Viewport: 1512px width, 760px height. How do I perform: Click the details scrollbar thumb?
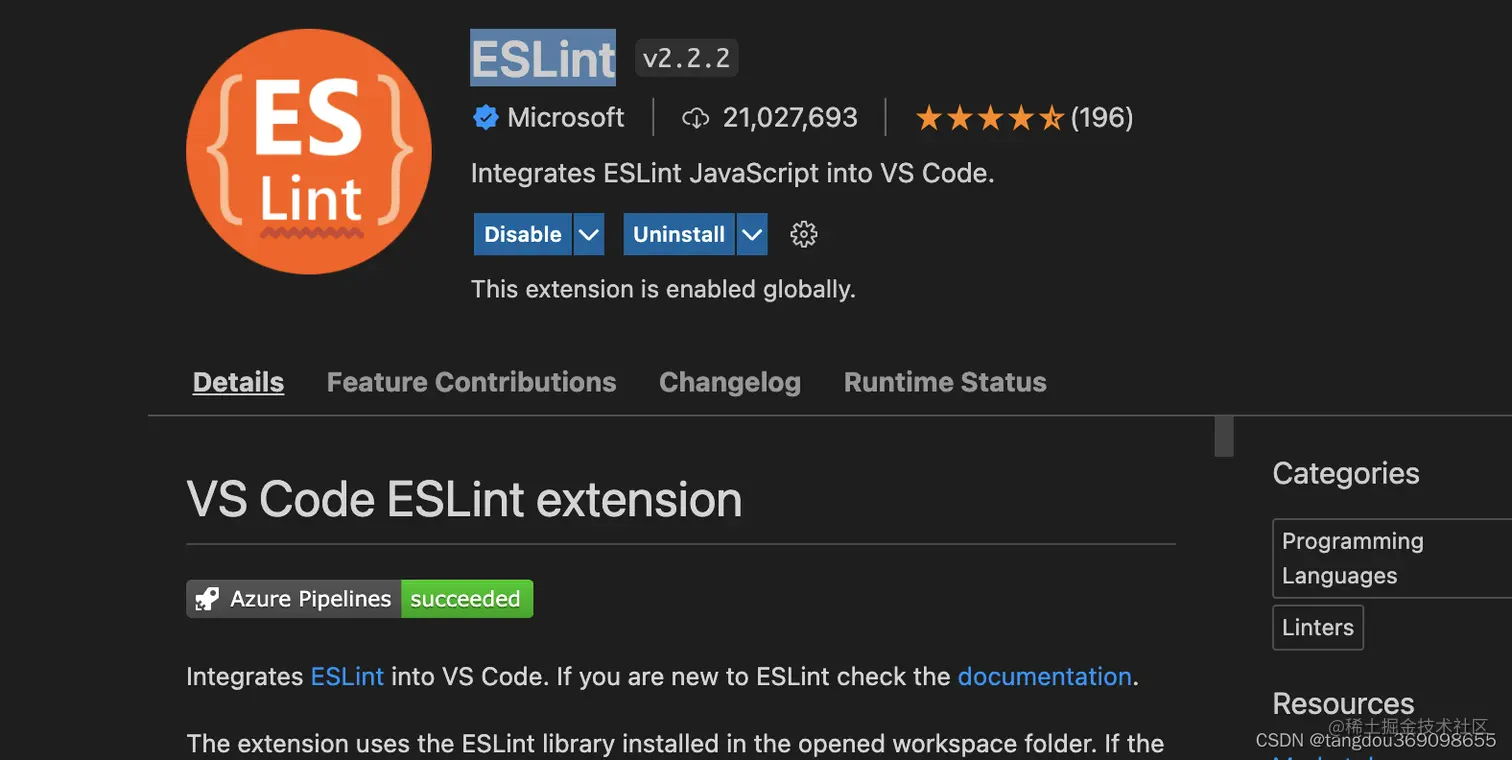coord(1224,437)
